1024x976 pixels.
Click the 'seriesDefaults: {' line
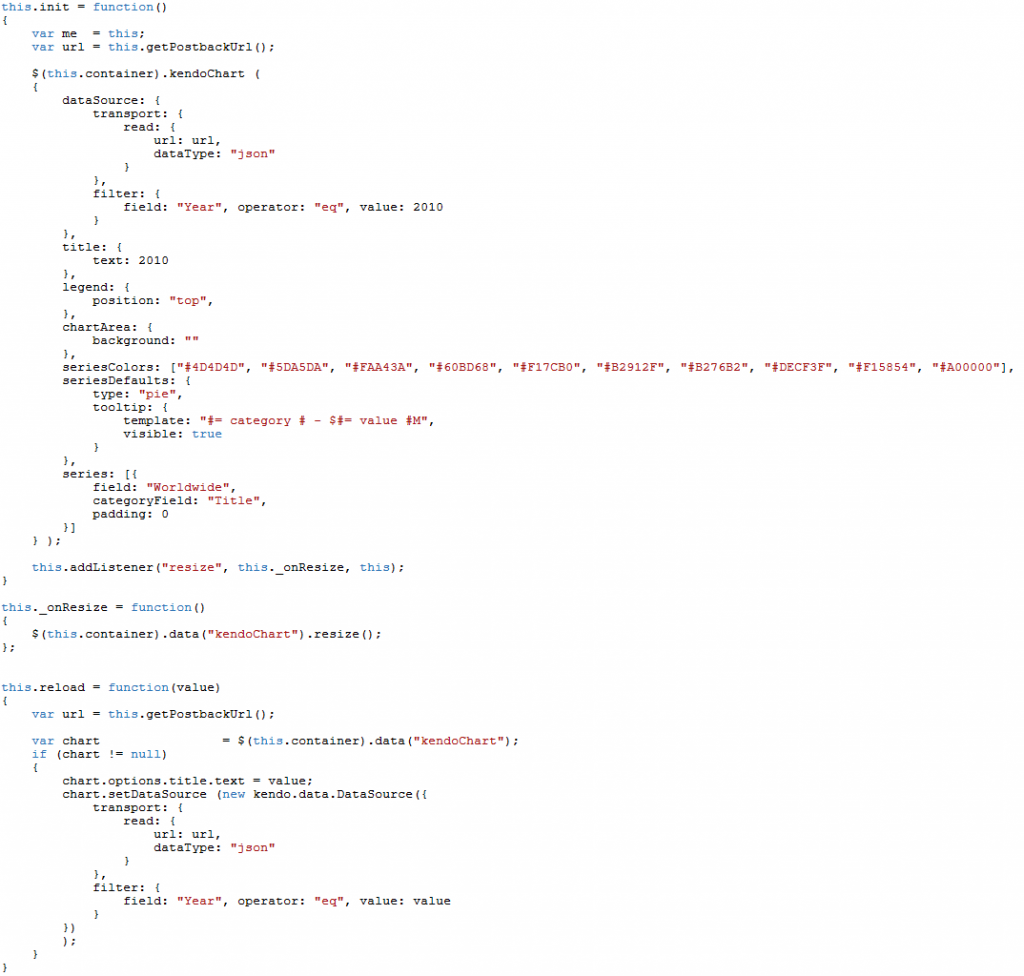click(127, 381)
